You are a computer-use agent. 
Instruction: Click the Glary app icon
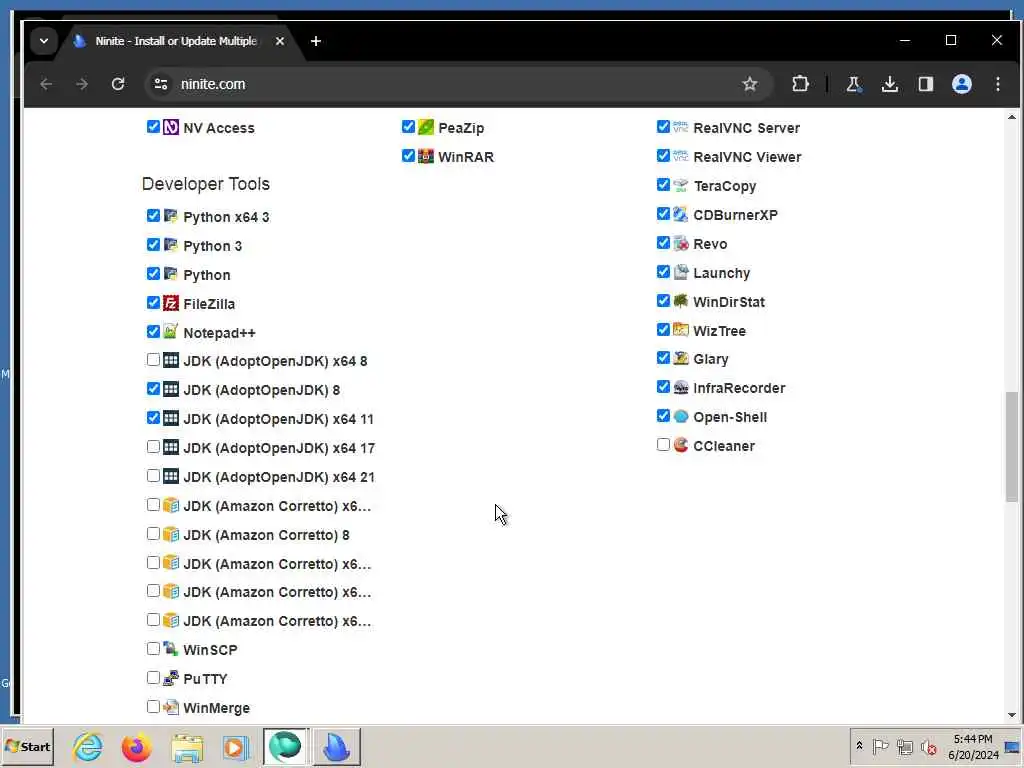coord(680,359)
